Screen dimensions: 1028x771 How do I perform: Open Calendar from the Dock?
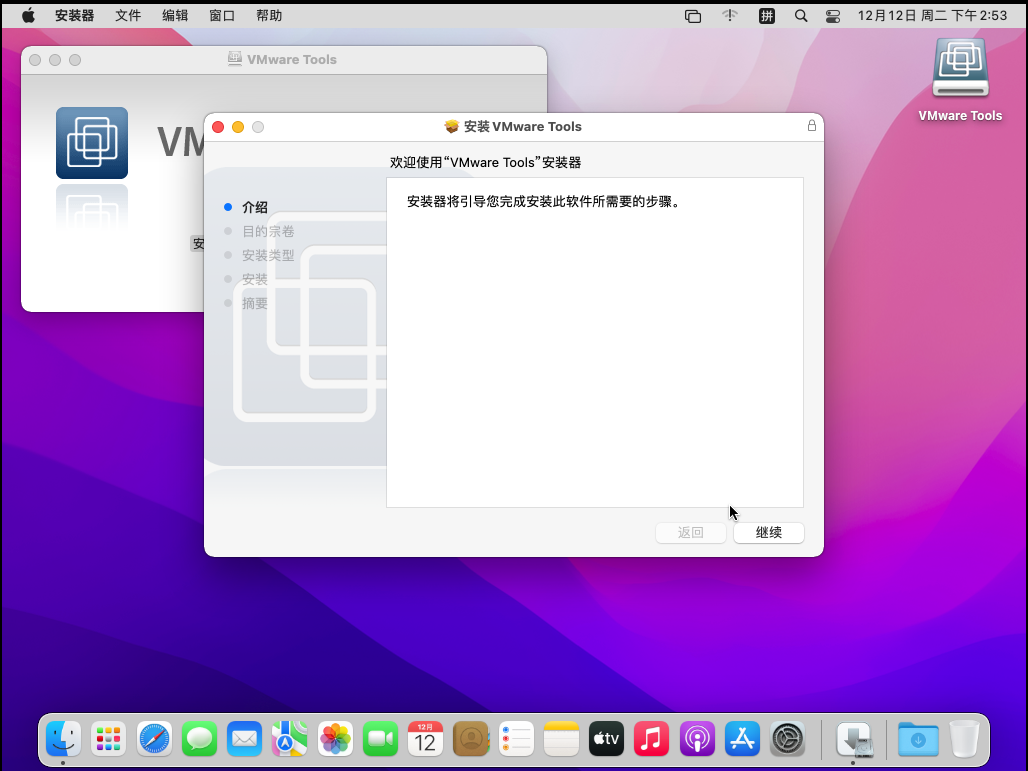tap(425, 738)
